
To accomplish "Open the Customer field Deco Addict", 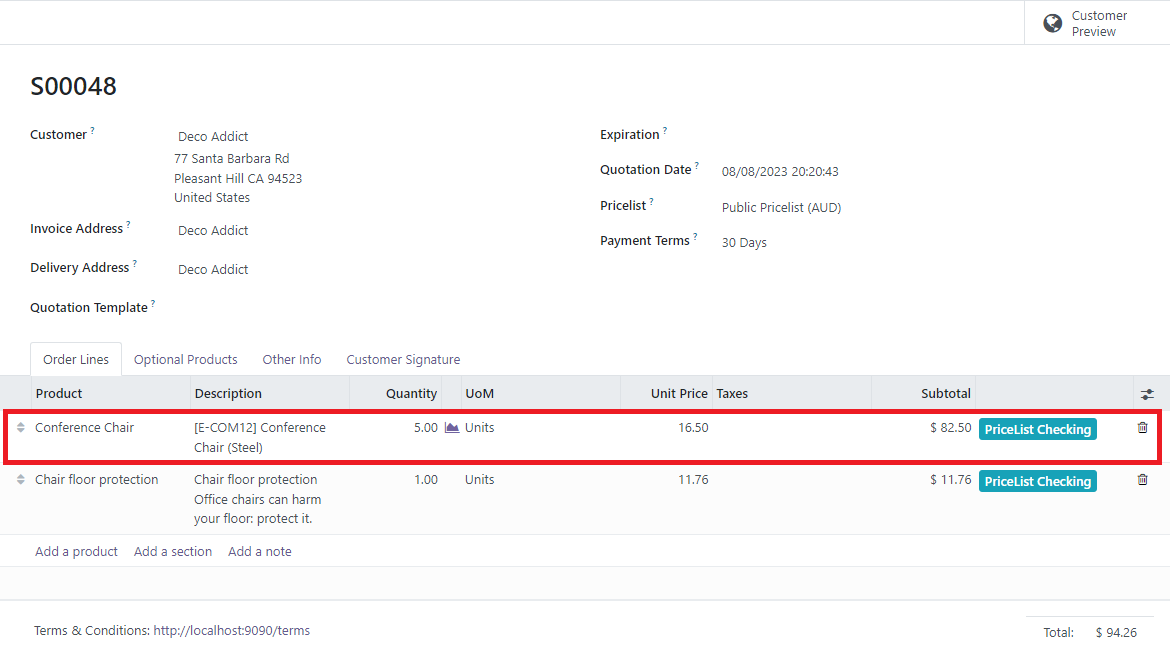I will pos(213,137).
